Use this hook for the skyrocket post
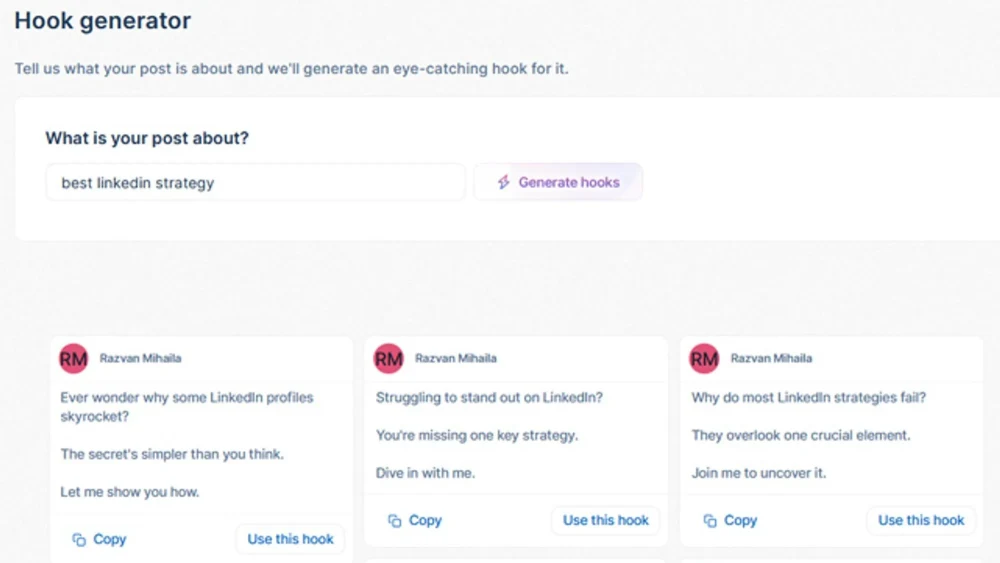This screenshot has width=1000, height=563. [x=290, y=539]
